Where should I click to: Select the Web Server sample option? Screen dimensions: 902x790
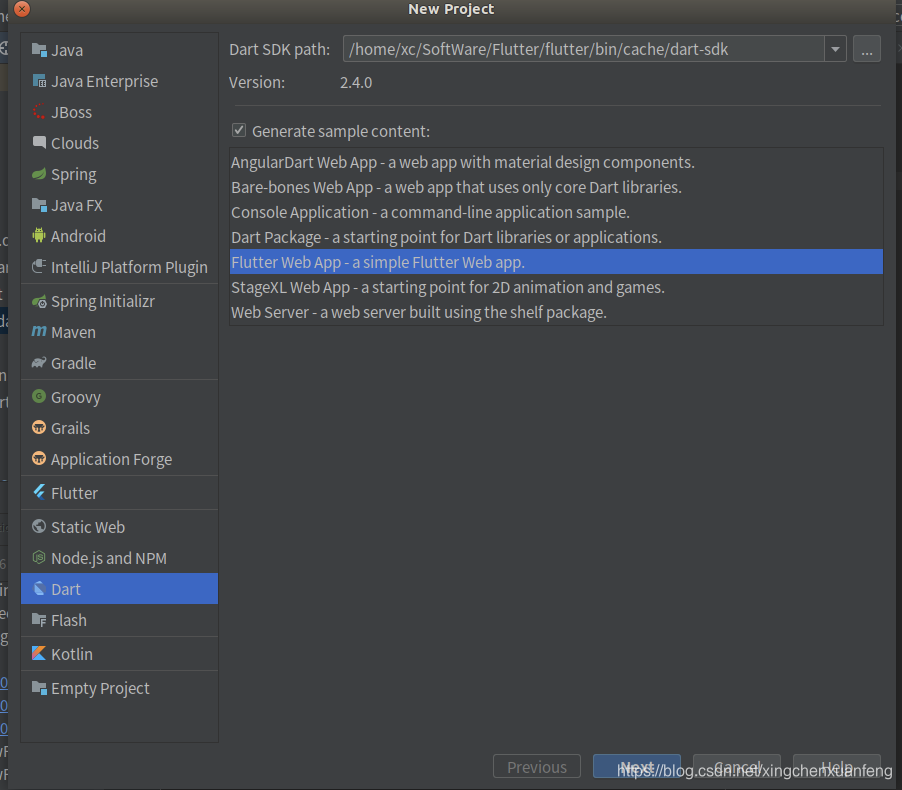418,312
